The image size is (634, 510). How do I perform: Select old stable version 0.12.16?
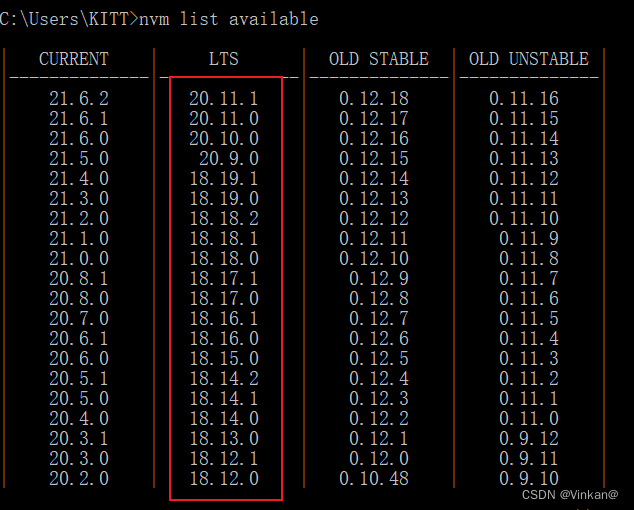pos(374,138)
